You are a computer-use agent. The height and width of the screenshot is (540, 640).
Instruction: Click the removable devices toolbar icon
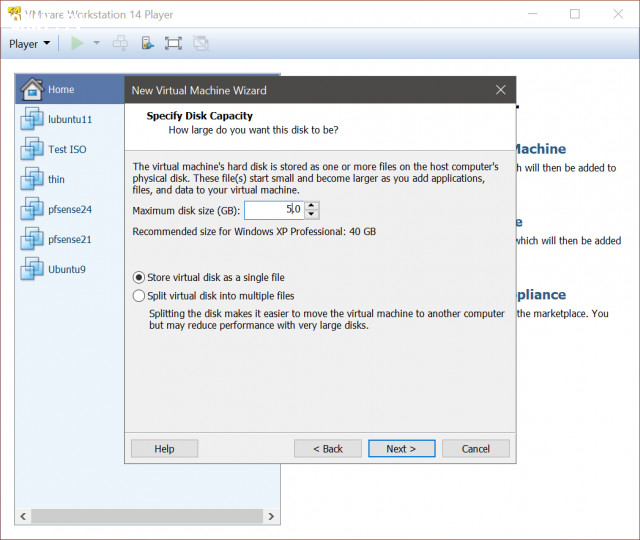coord(147,43)
